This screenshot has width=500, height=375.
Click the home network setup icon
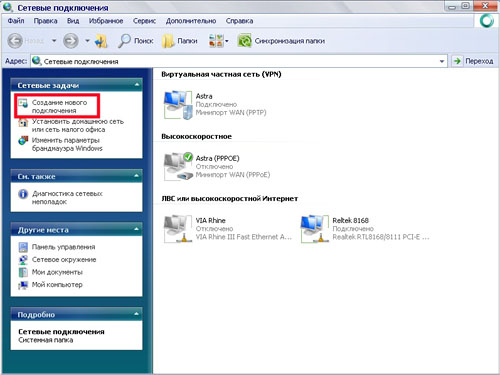click(x=23, y=122)
